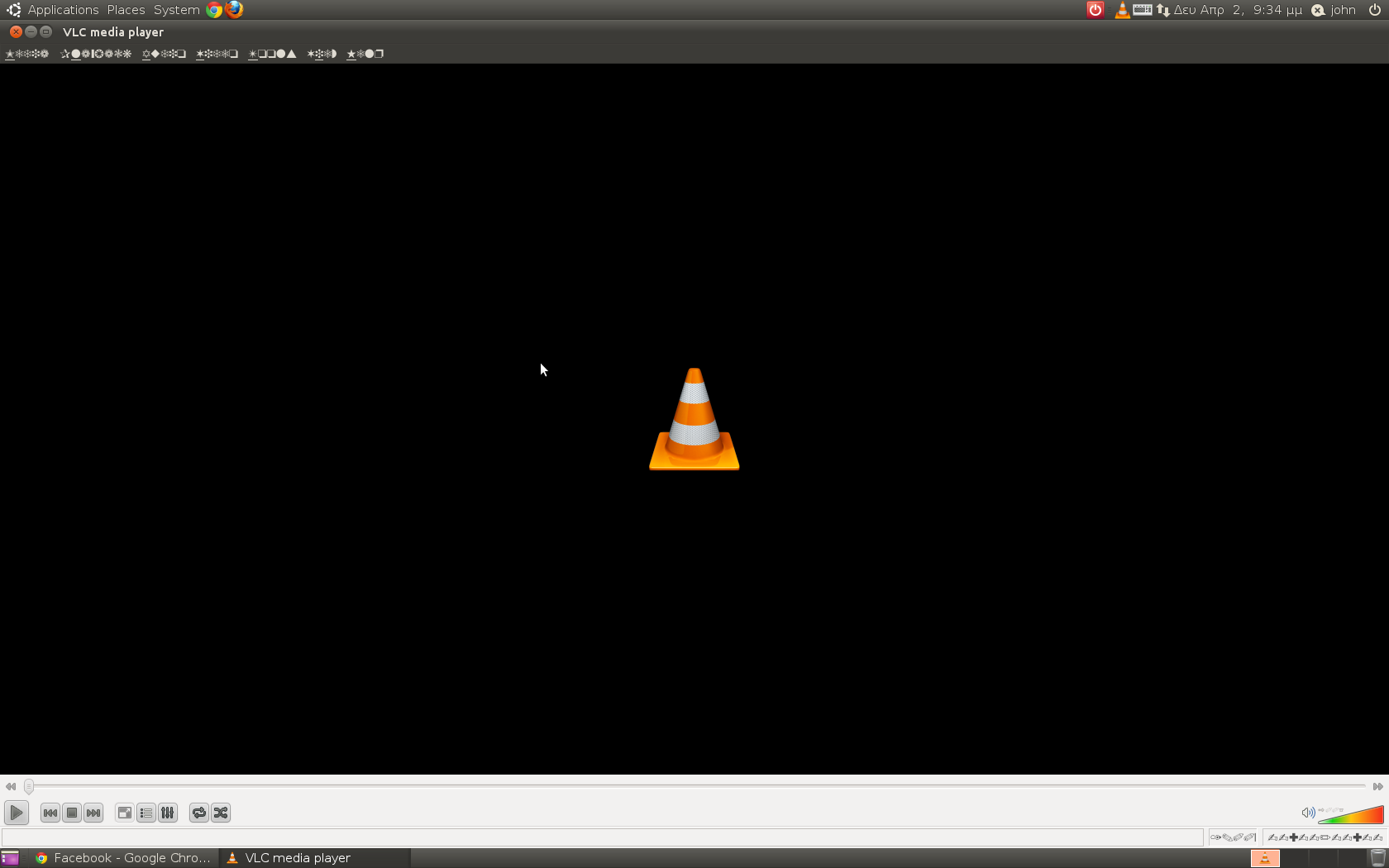Screen dimensions: 1389x868
Task: Show the playlist using list icon
Action: (146, 813)
